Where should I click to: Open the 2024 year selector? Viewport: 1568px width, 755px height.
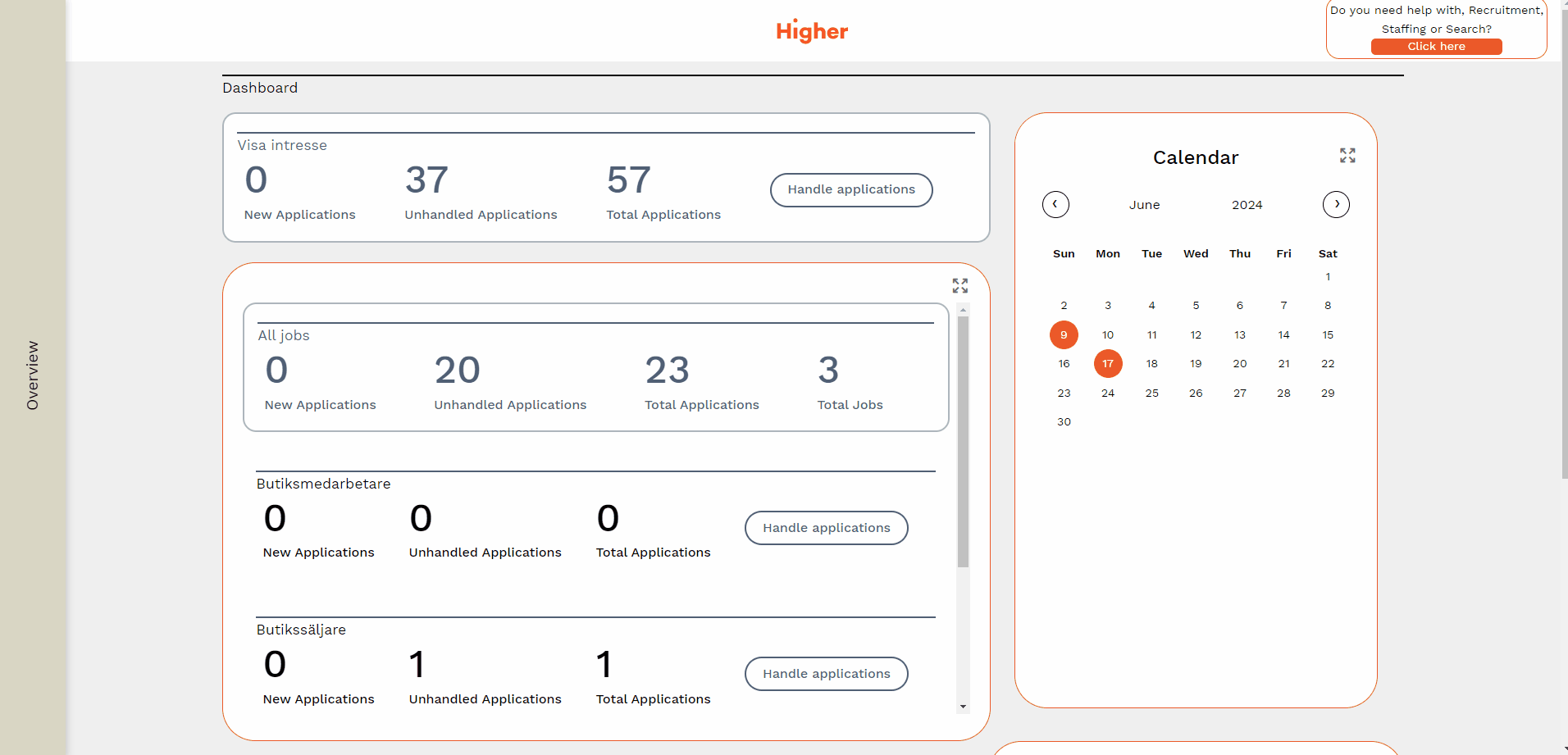pos(1247,205)
